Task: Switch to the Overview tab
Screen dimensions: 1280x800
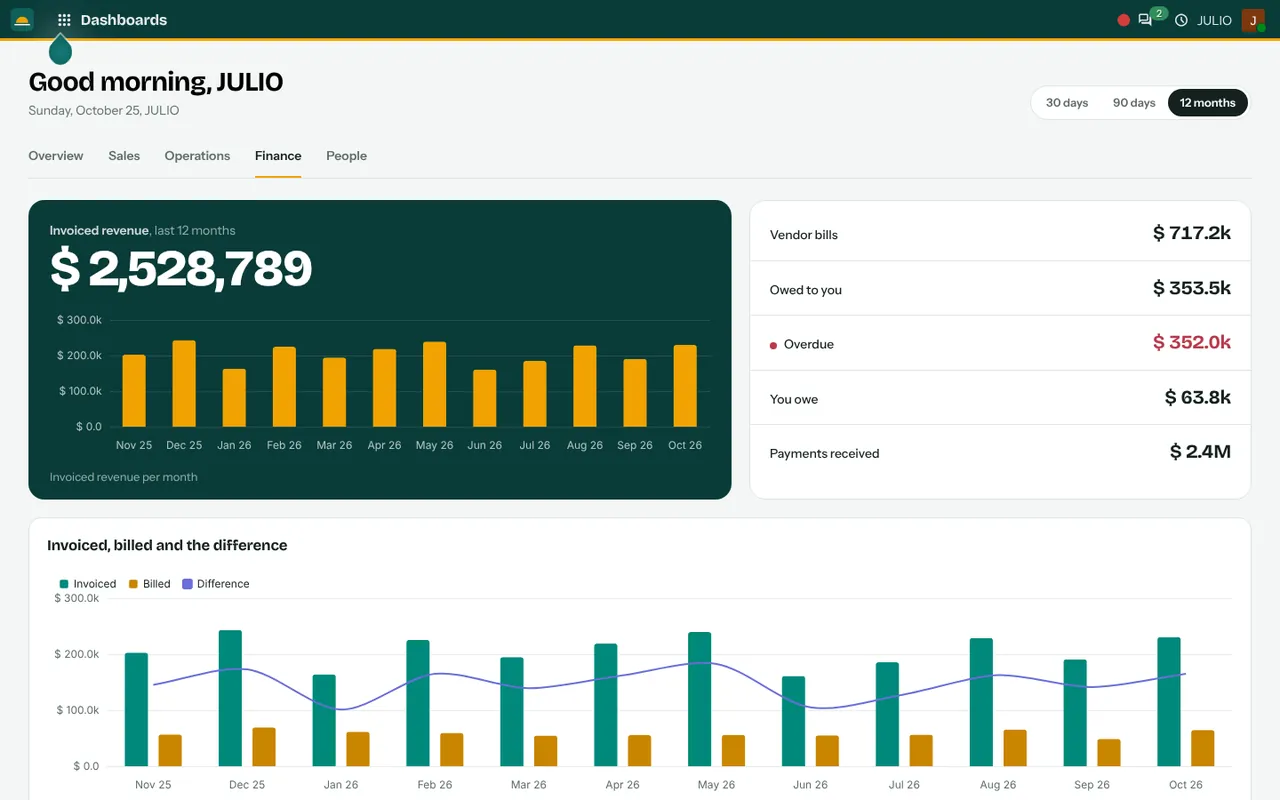Action: click(56, 156)
